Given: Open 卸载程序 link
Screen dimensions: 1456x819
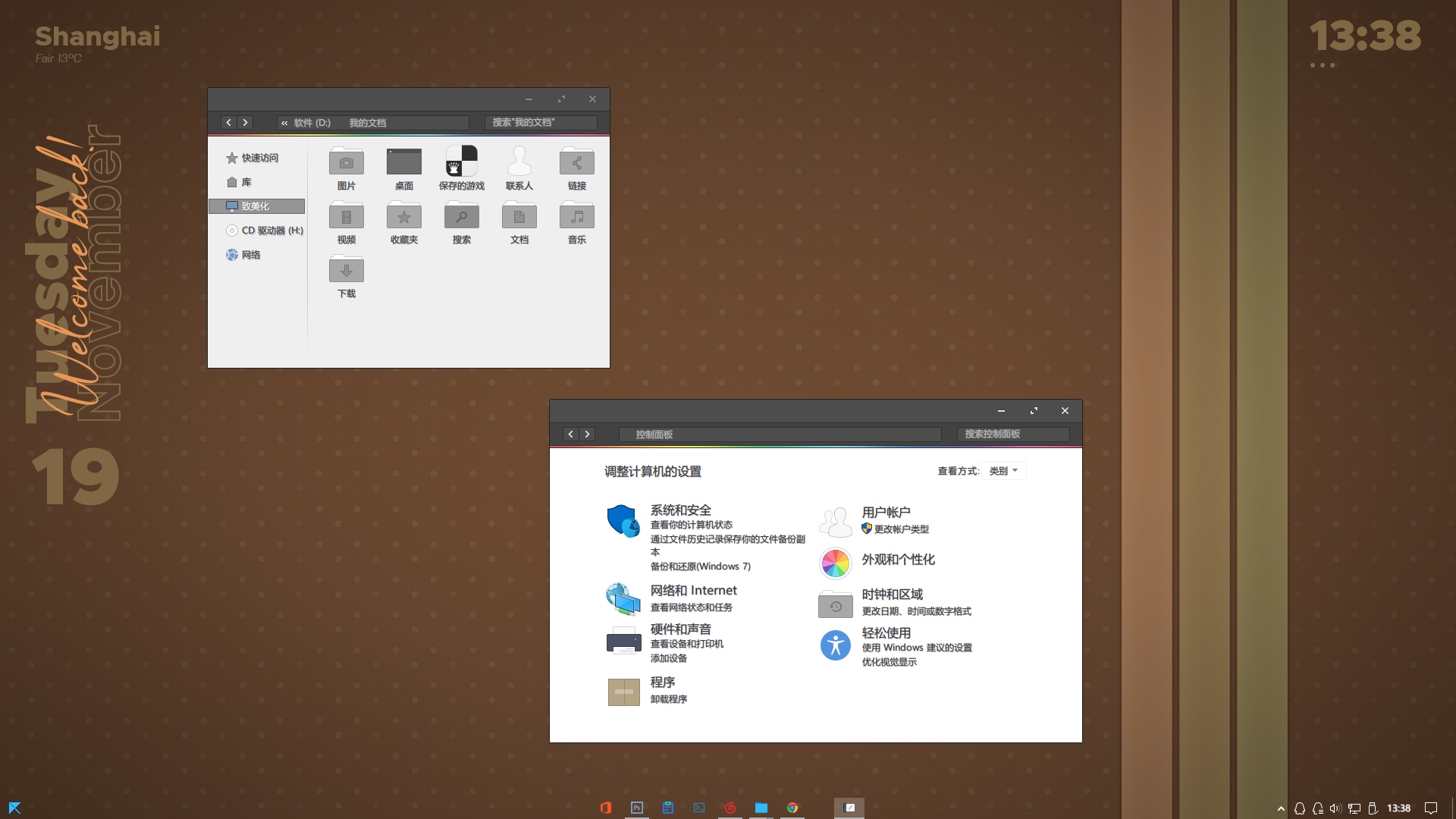Looking at the screenshot, I should click(668, 699).
